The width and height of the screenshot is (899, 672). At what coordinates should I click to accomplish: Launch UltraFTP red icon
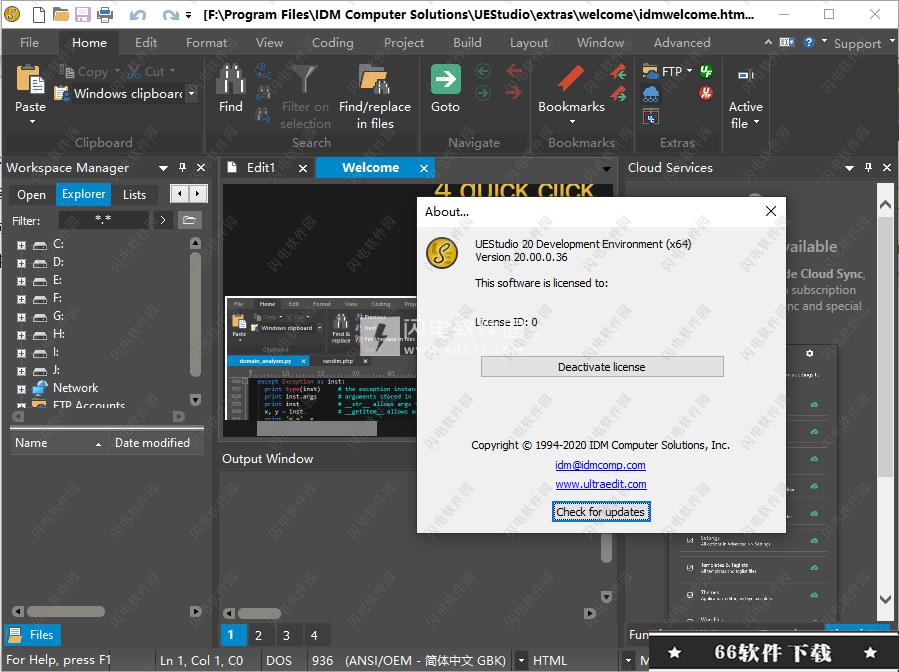point(706,92)
